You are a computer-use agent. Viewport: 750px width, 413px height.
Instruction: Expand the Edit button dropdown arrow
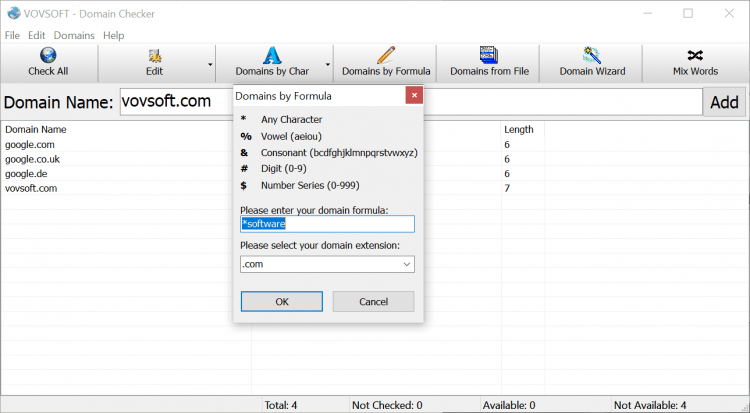[210, 64]
